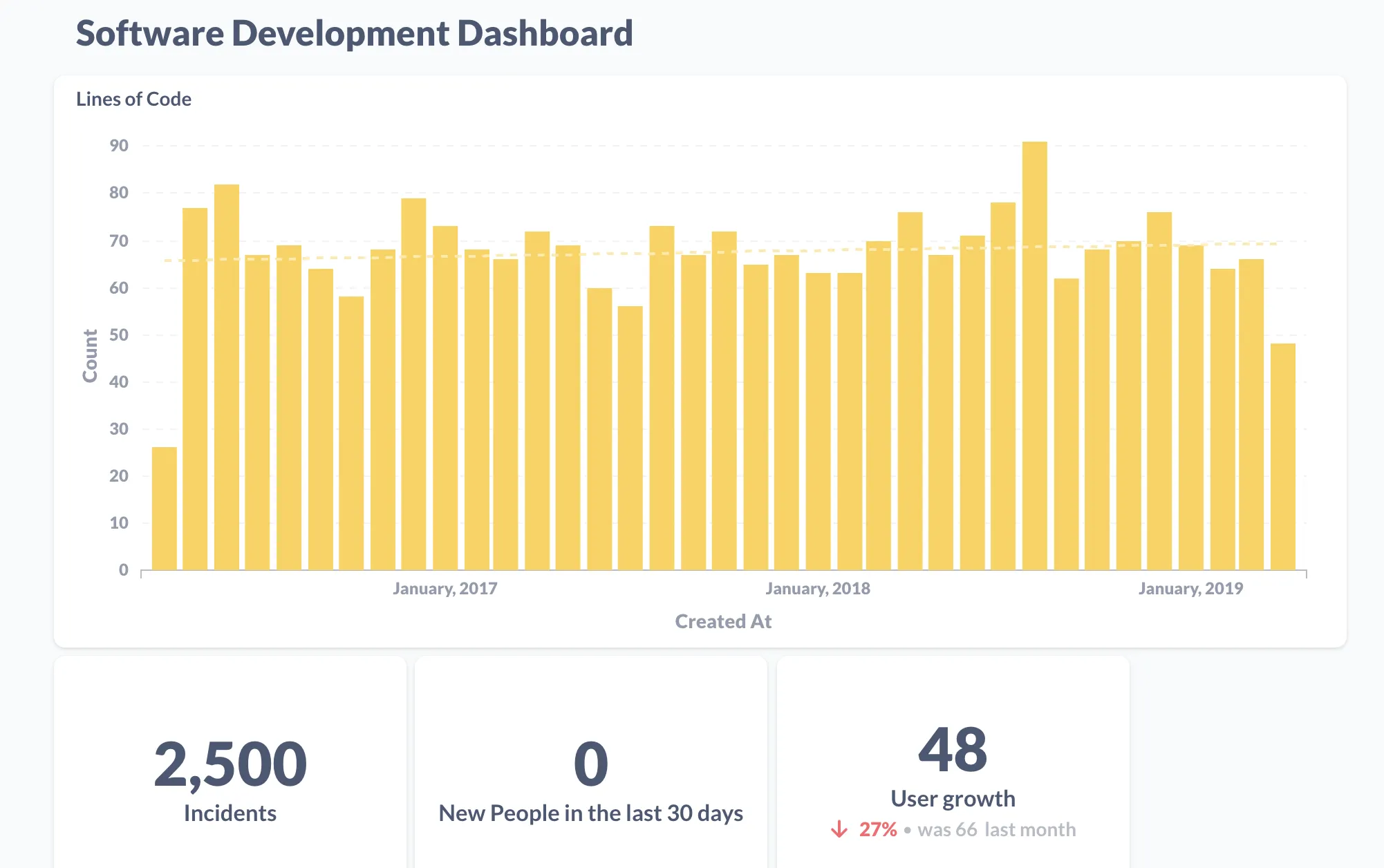1384x868 pixels.
Task: Click the 90 y-axis tick label
Action: pos(119,146)
